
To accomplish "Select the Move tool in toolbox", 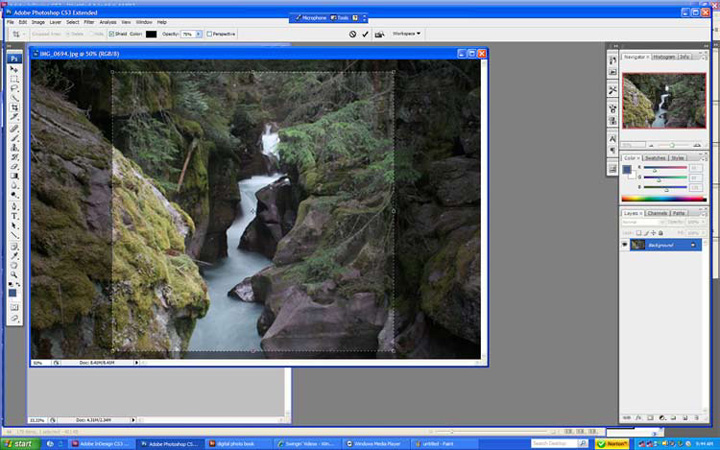I will point(15,70).
